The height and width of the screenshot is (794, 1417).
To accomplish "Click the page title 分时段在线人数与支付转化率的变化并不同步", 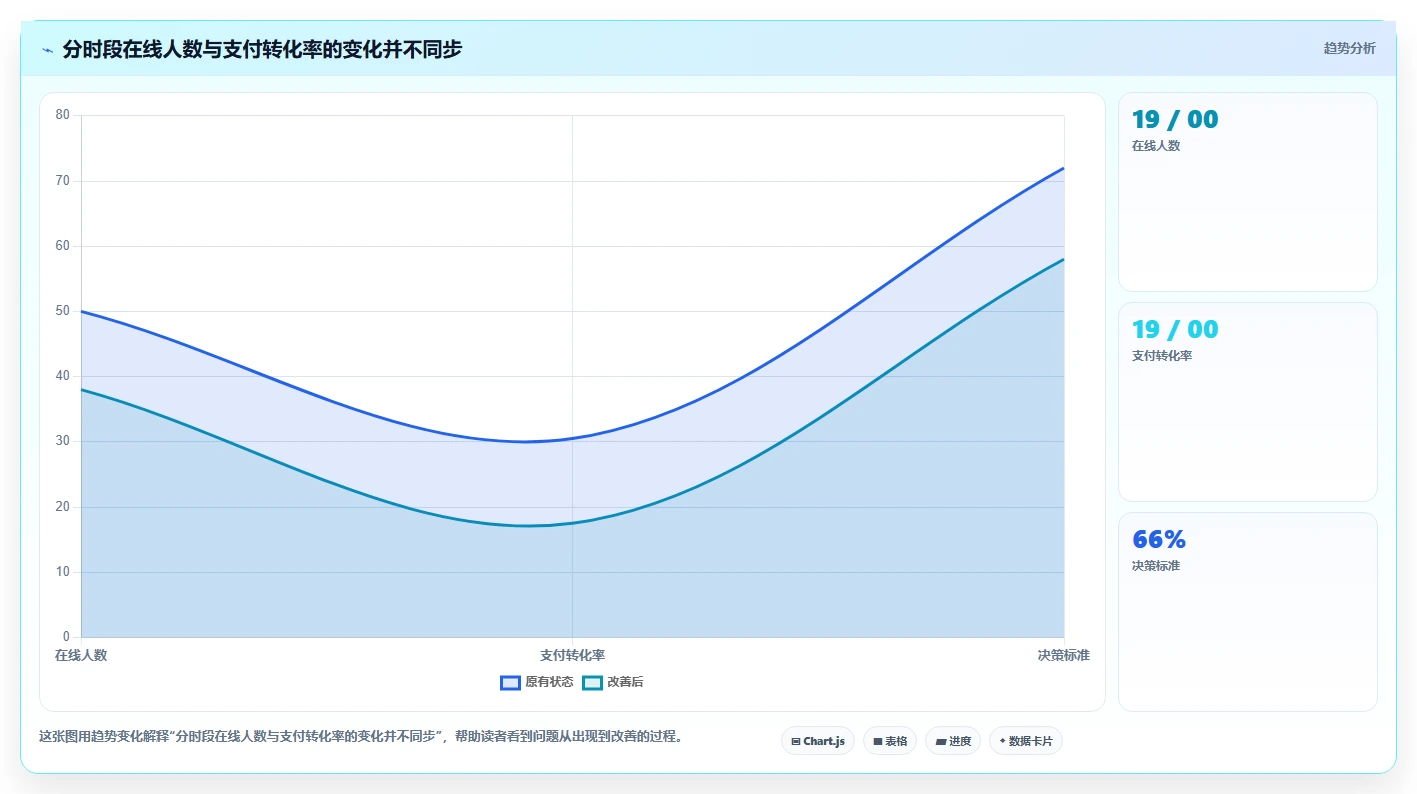I will click(x=262, y=49).
